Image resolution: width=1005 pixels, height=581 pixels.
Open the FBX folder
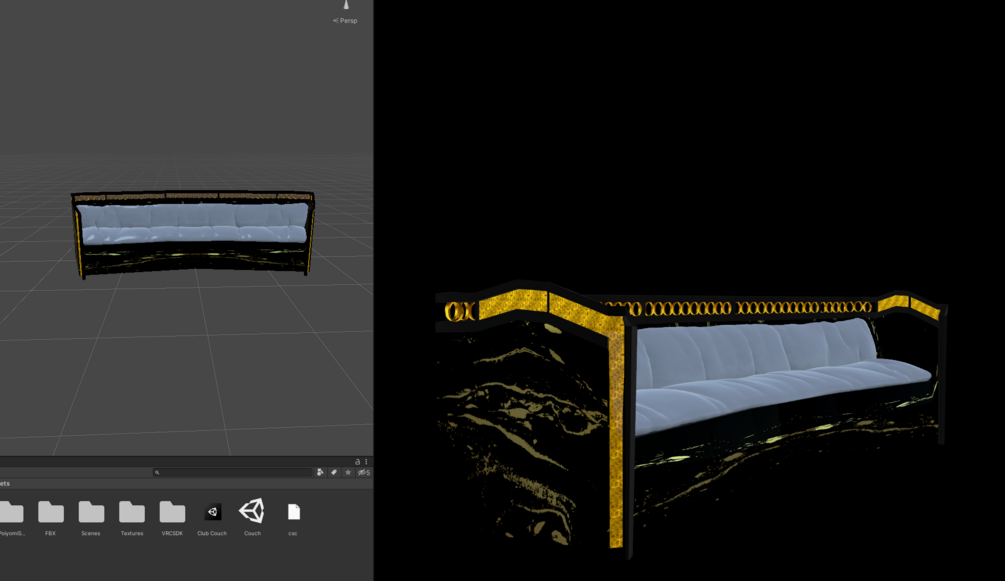(51, 512)
